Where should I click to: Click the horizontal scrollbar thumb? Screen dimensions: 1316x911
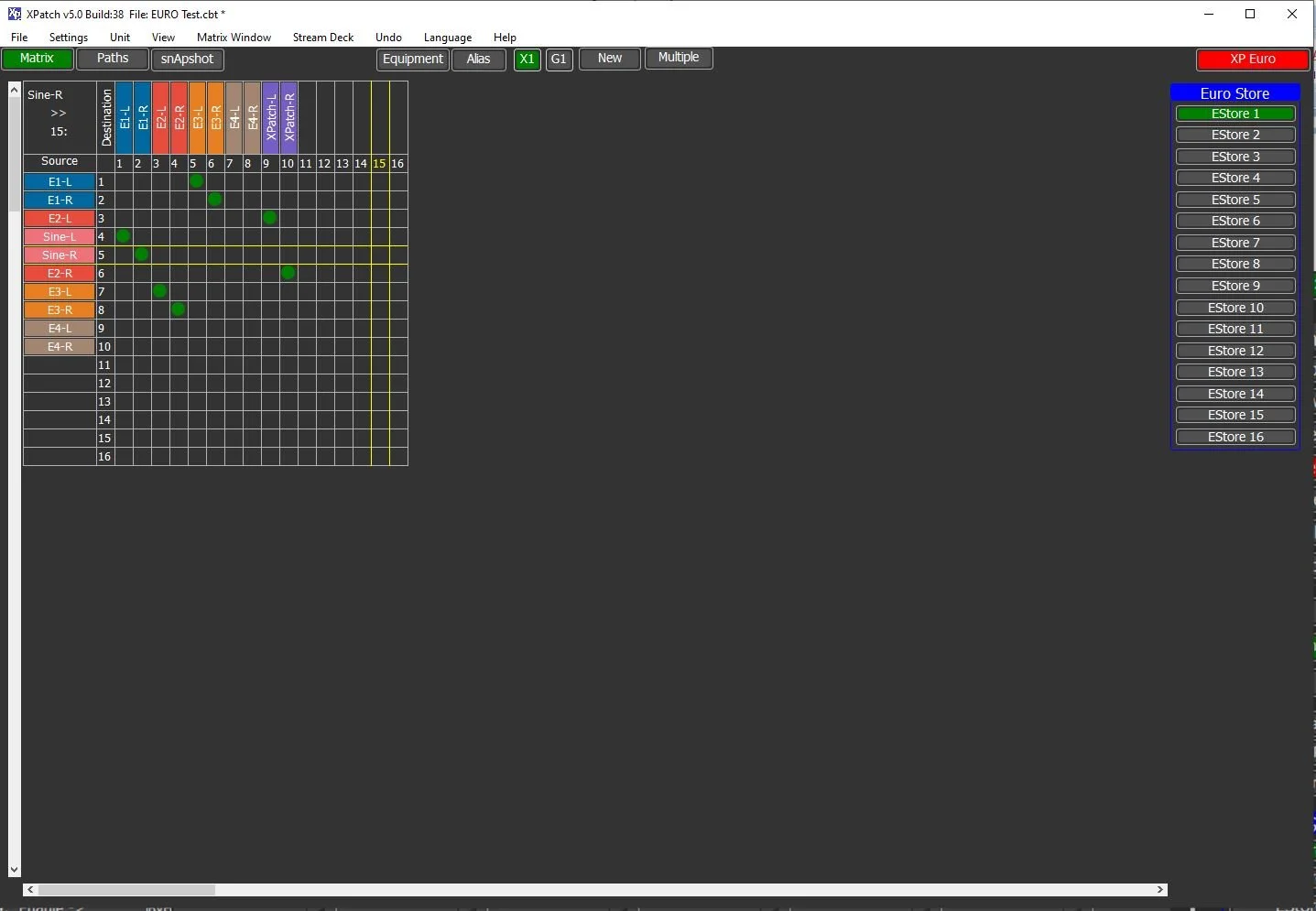click(x=126, y=890)
